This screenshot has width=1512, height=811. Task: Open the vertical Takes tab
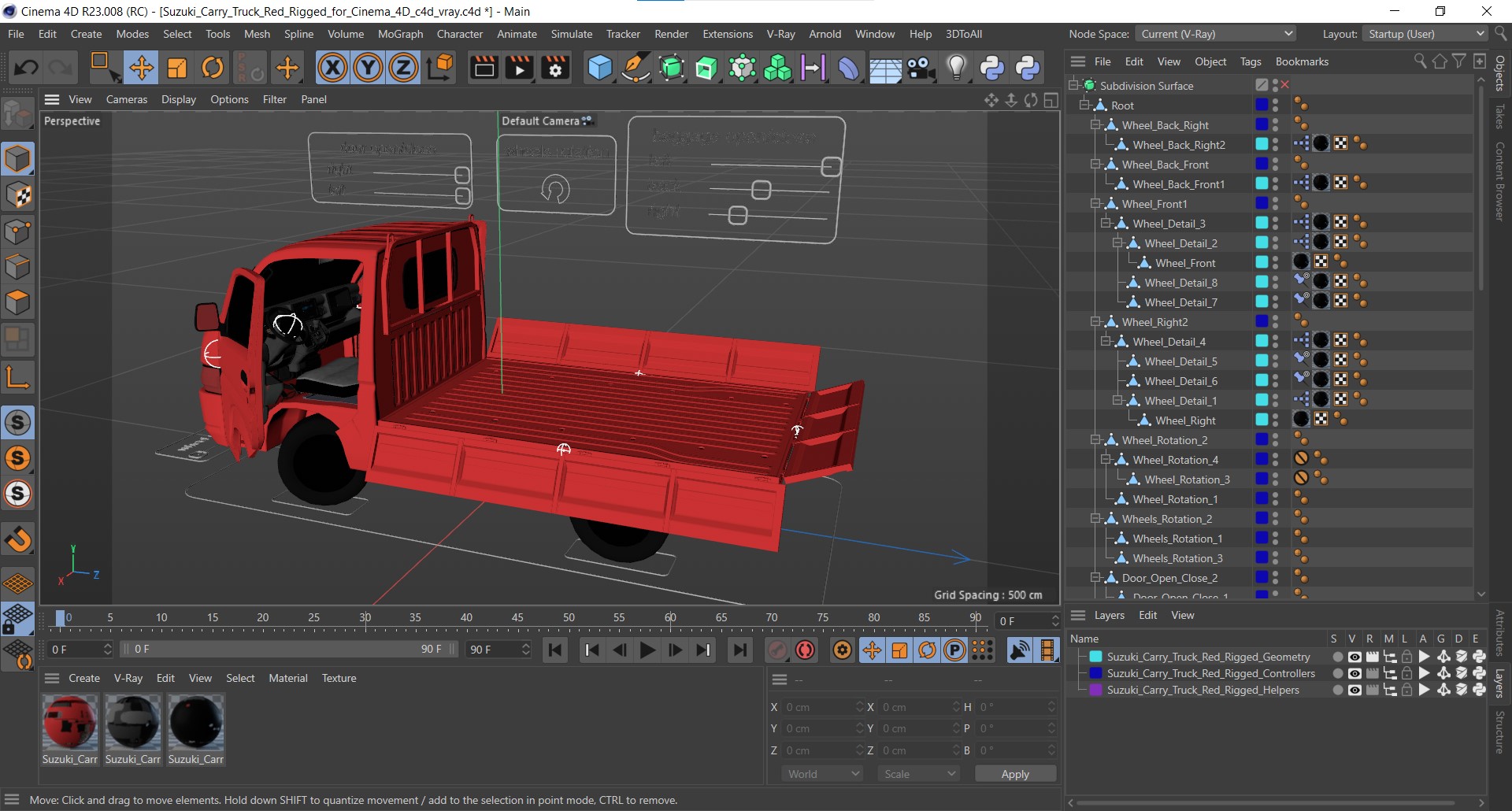click(x=1500, y=117)
